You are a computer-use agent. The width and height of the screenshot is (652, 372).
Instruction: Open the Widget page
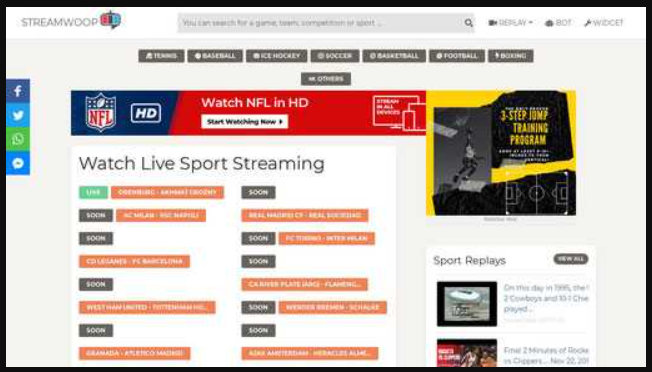point(604,23)
